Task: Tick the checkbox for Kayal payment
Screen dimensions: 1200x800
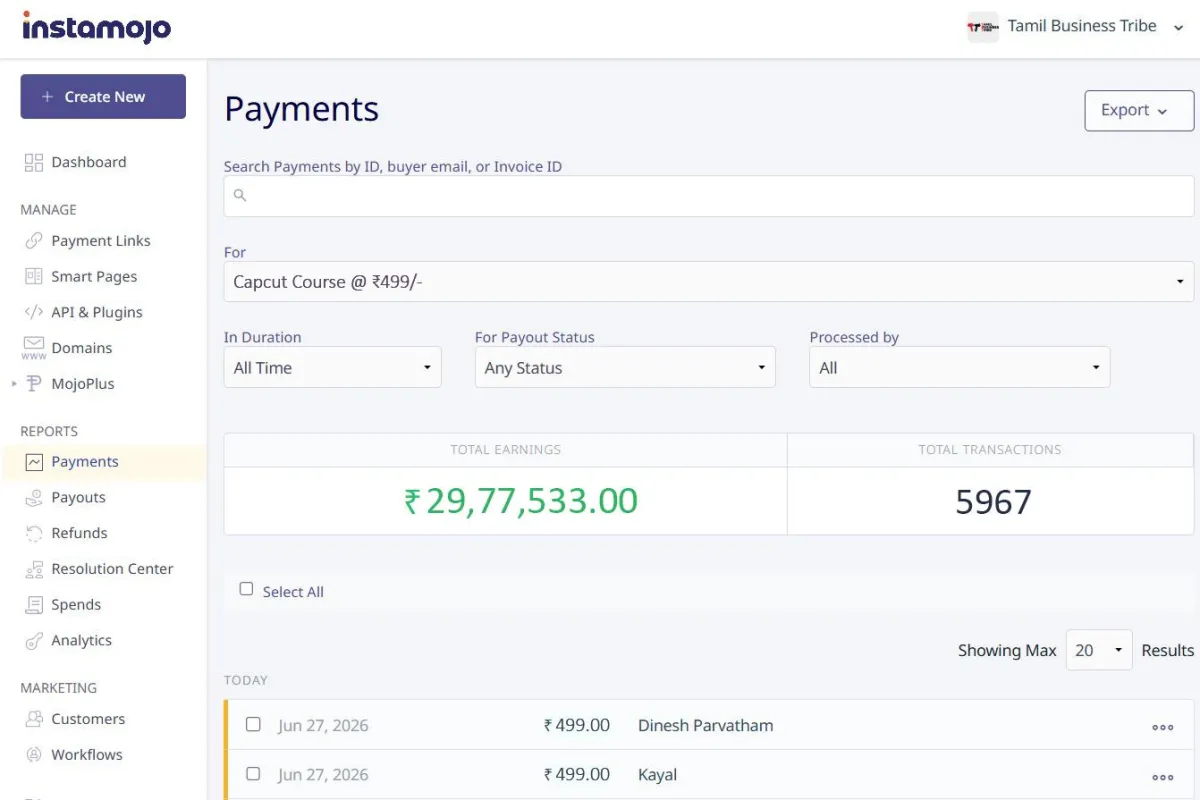Action: pyautogui.click(x=253, y=774)
